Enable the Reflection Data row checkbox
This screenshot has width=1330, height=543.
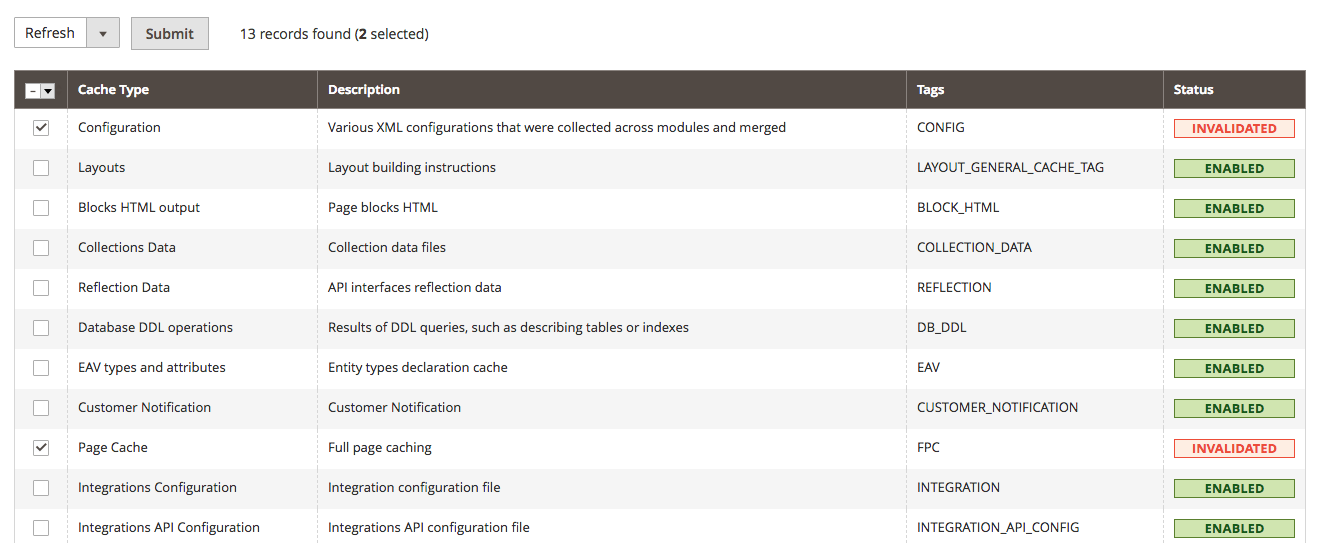coord(41,288)
